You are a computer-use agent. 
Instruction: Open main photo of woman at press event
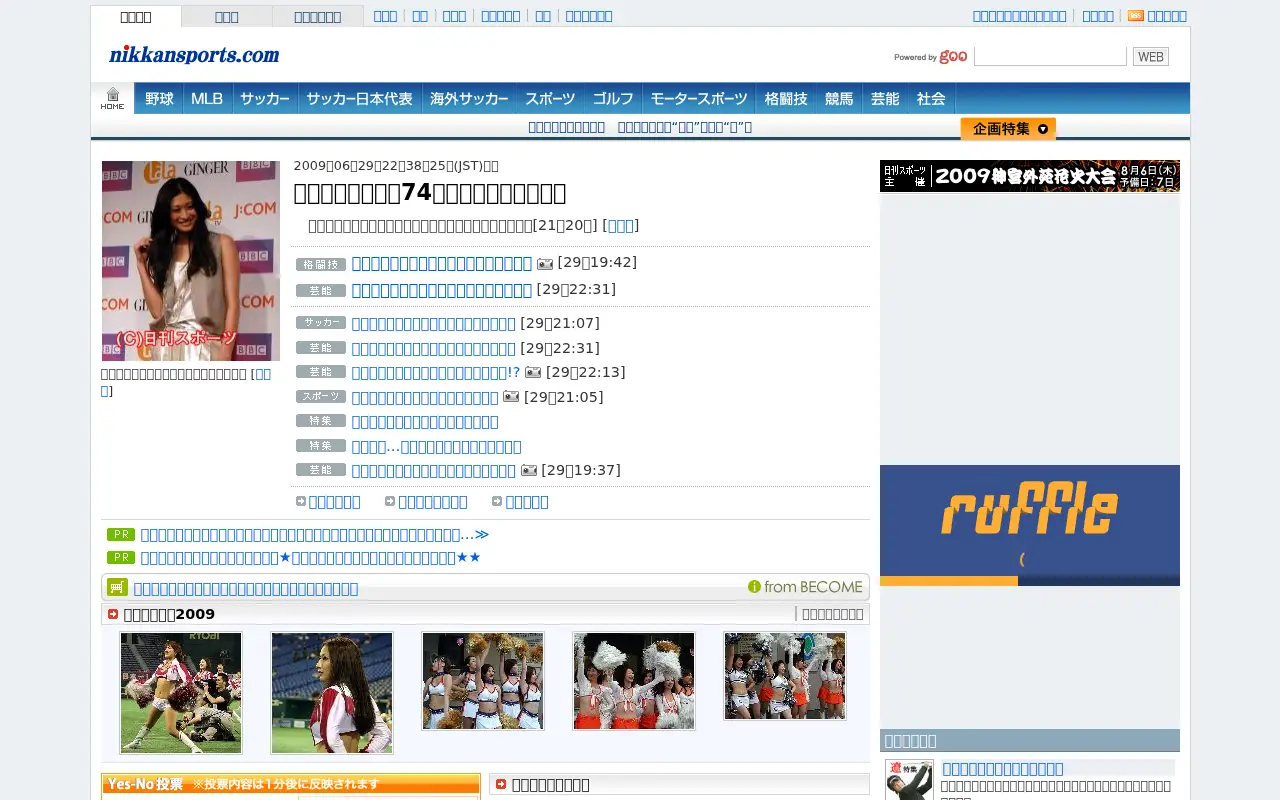pos(191,261)
